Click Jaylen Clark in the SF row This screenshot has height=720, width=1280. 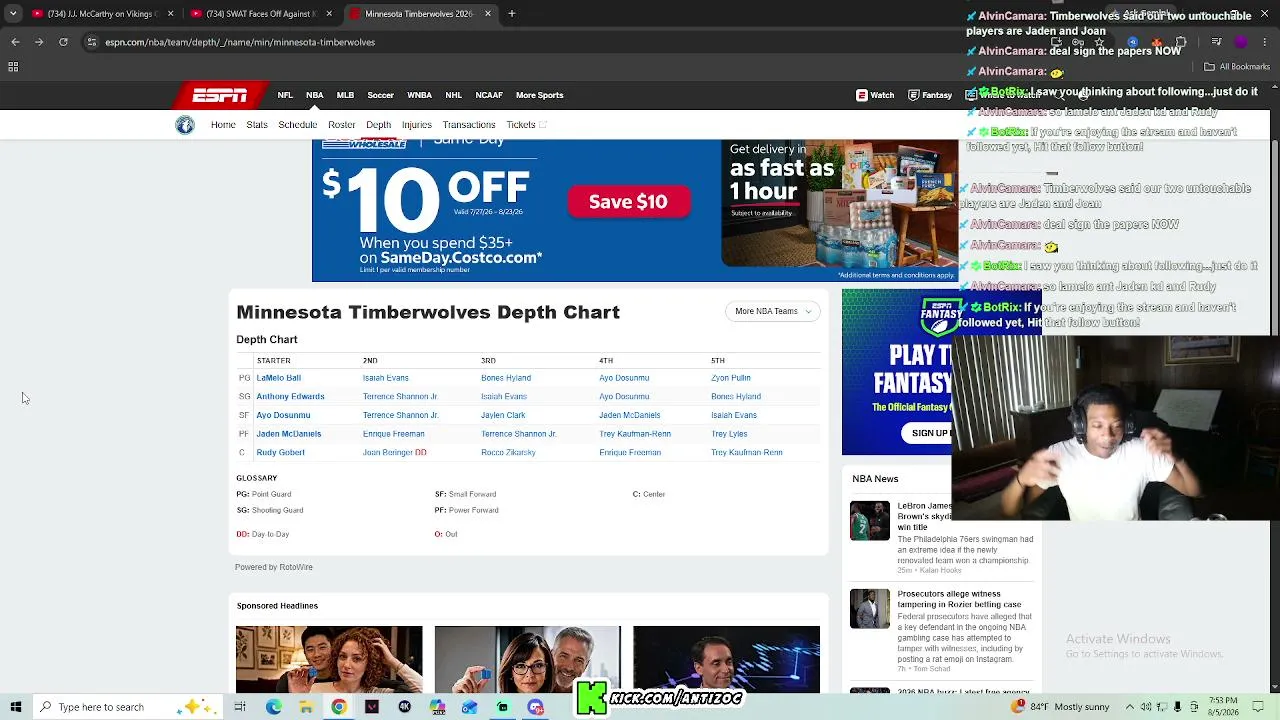[503, 415]
